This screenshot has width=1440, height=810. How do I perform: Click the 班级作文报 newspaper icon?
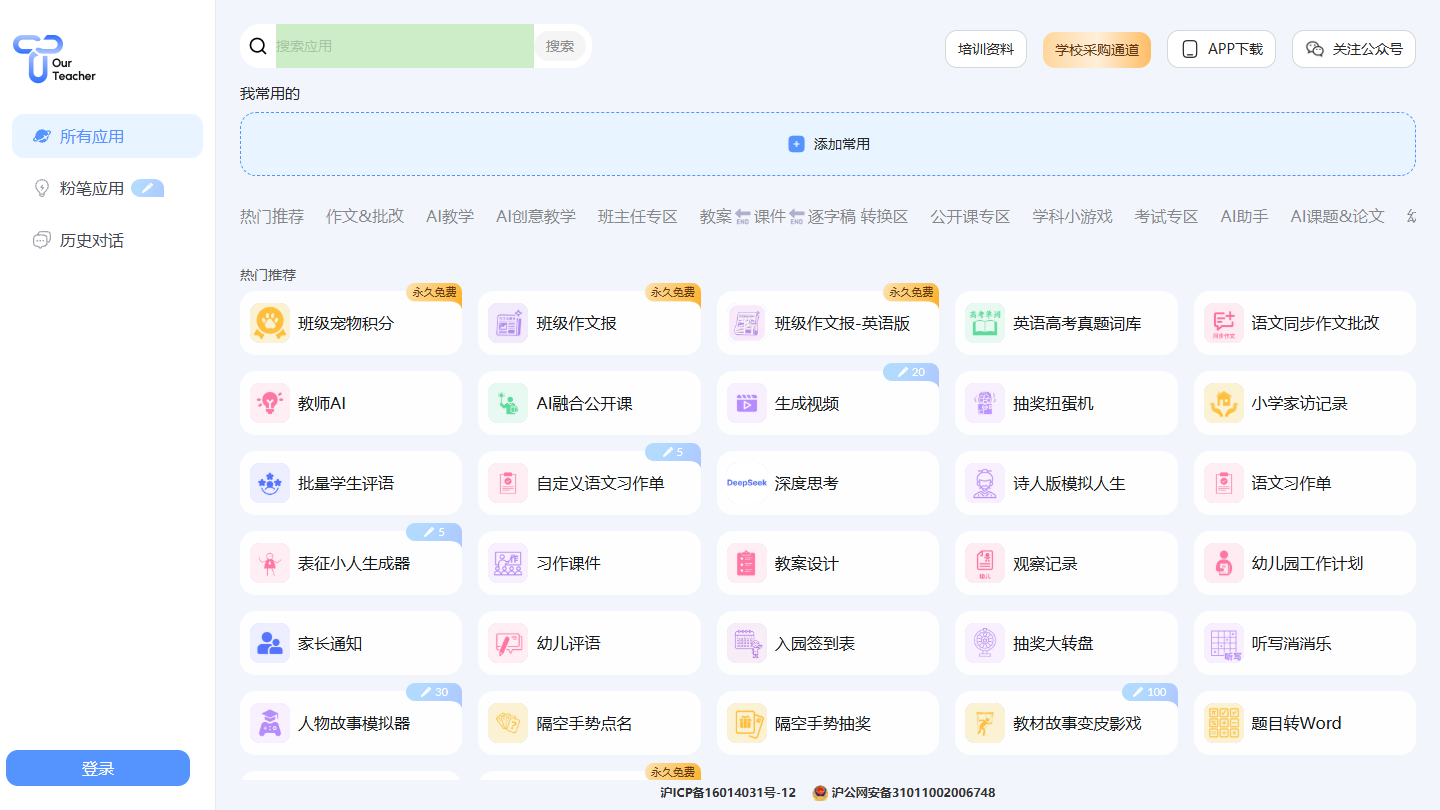(x=508, y=323)
